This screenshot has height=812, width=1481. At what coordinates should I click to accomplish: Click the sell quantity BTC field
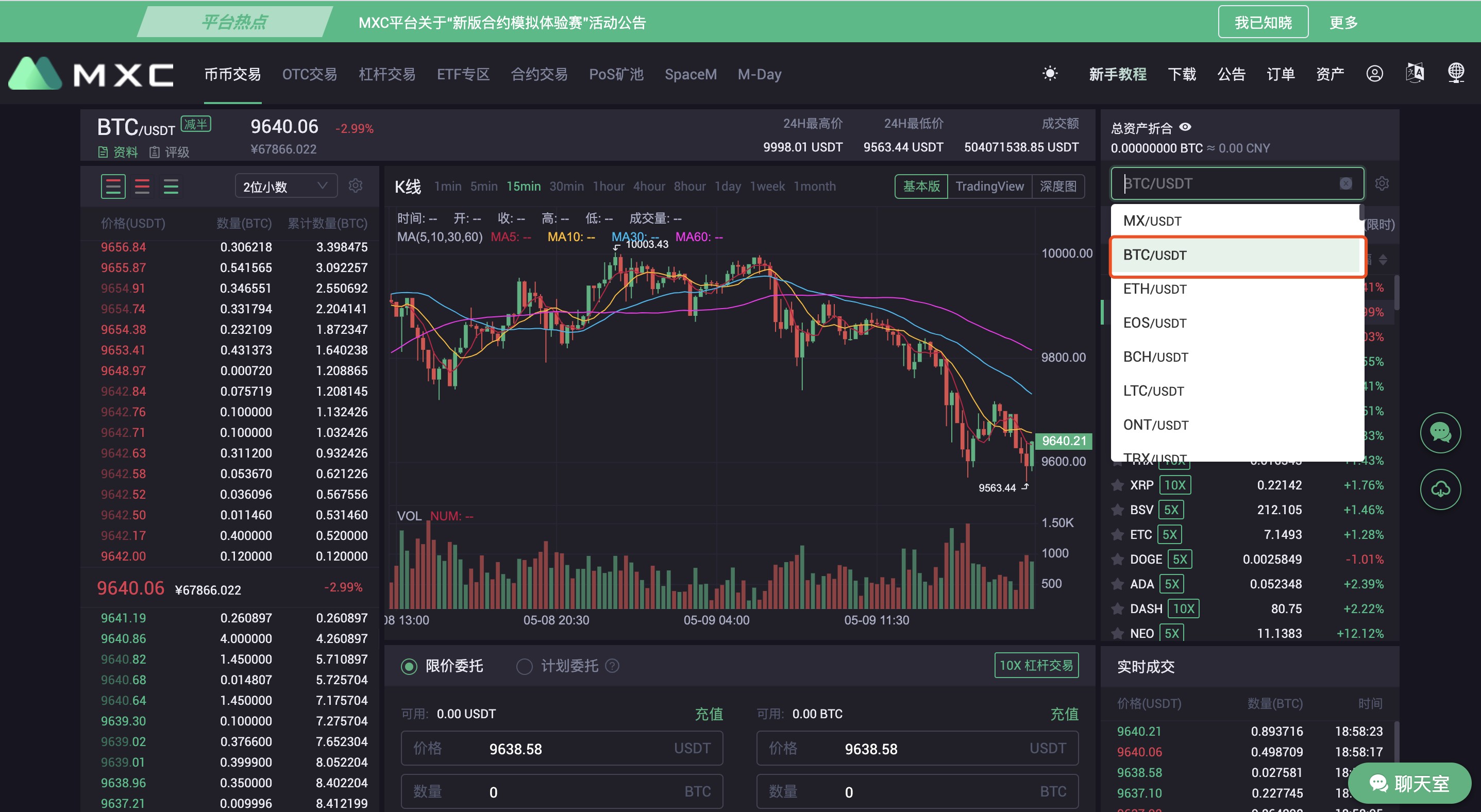pyautogui.click(x=917, y=791)
